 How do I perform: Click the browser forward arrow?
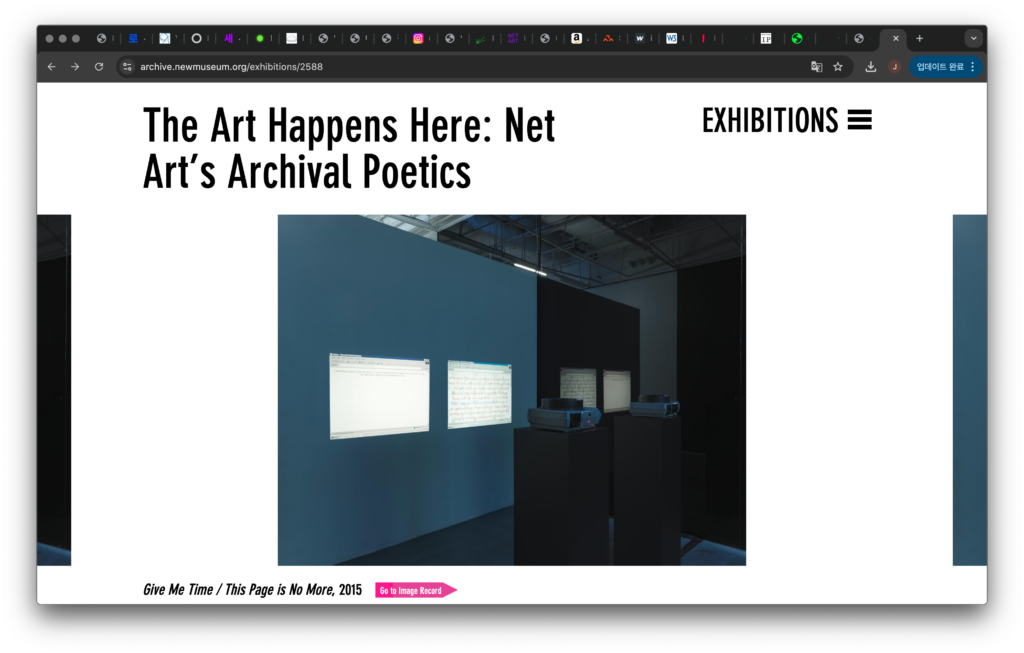tap(75, 67)
